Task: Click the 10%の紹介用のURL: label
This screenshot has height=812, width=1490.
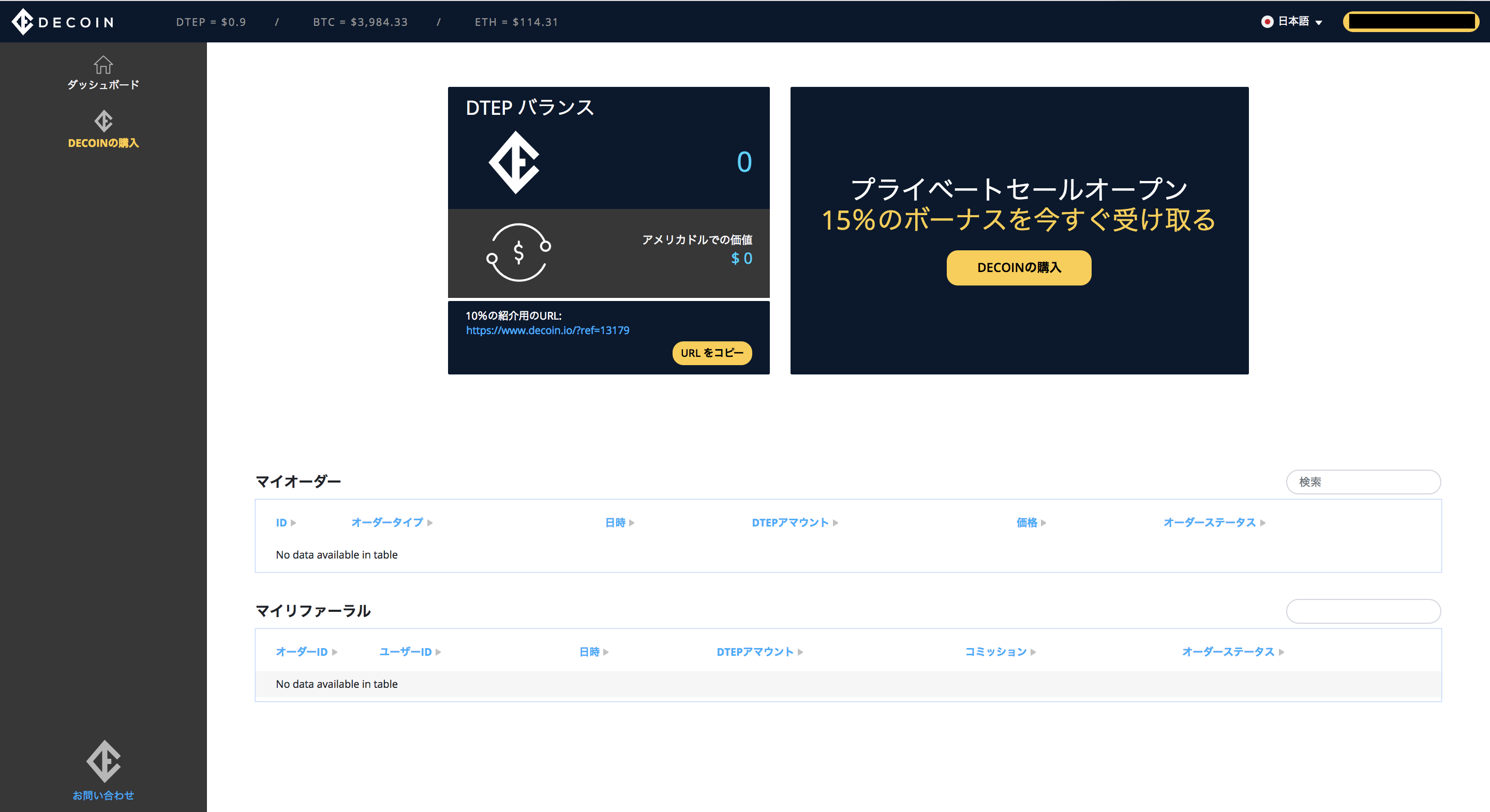Action: coord(514,316)
